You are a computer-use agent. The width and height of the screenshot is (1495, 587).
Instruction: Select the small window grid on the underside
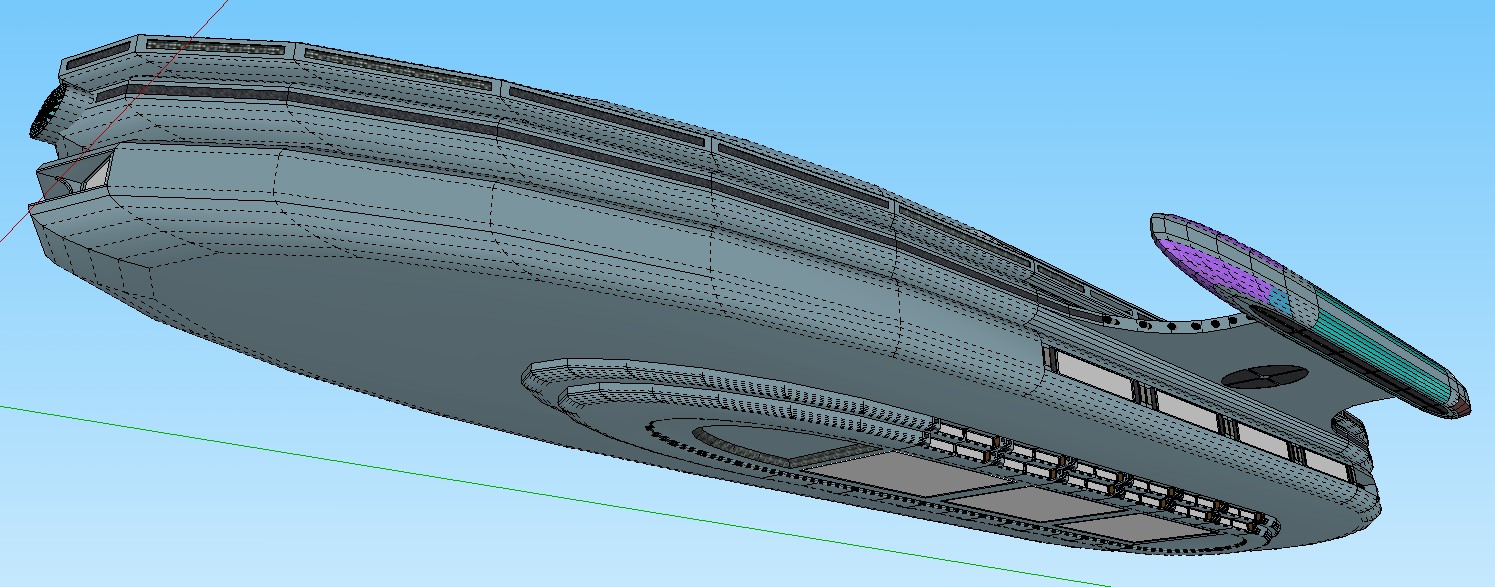(x=1100, y=470)
